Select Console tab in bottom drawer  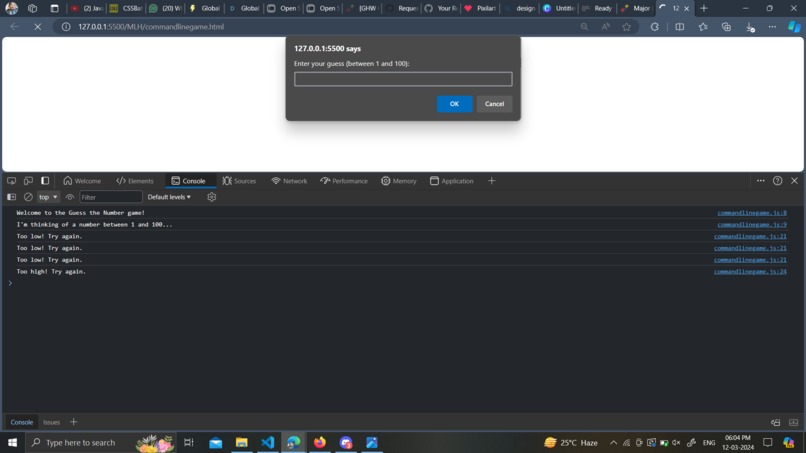pyautogui.click(x=22, y=422)
